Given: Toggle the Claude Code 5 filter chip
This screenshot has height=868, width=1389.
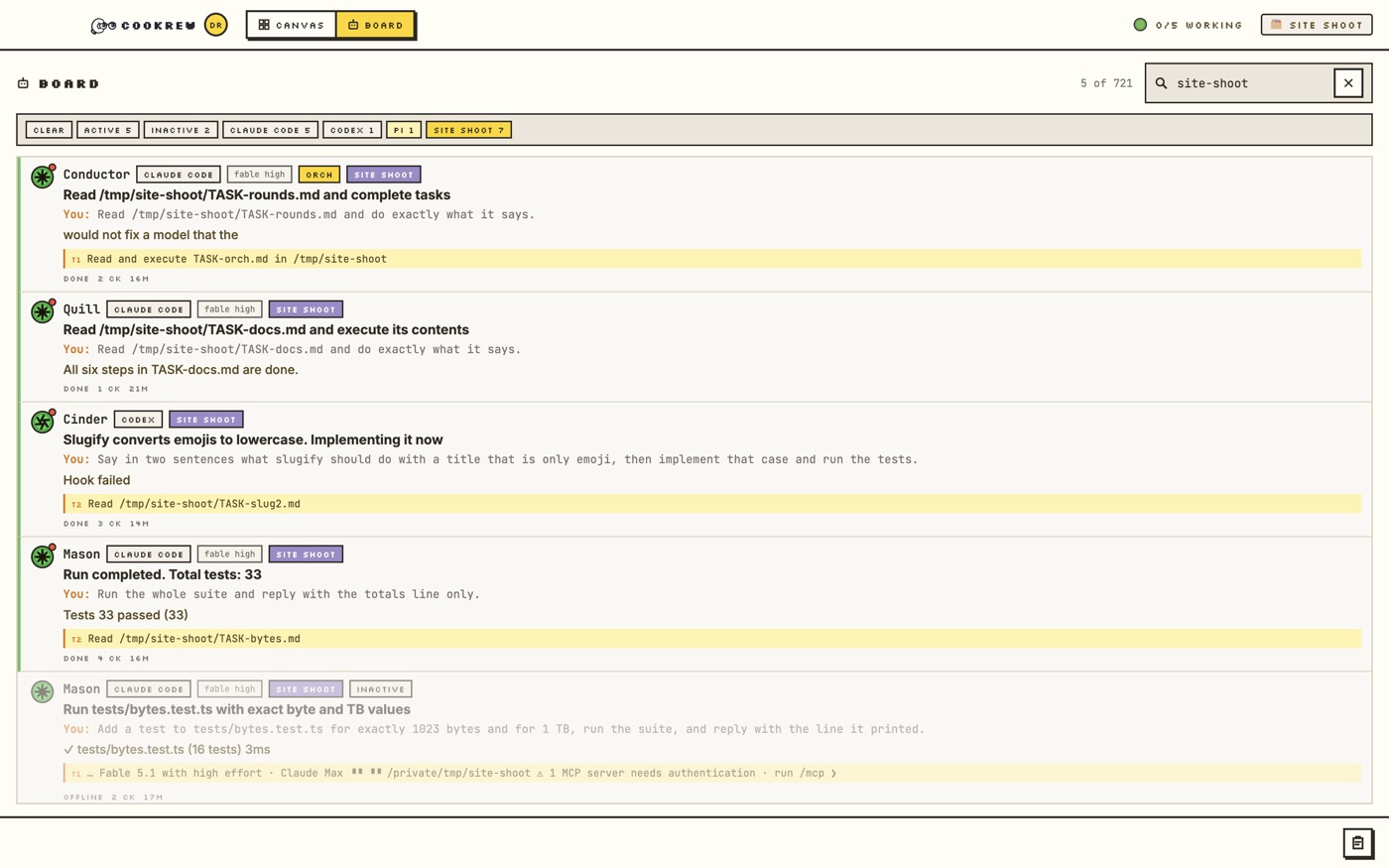Looking at the screenshot, I should pyautogui.click(x=270, y=130).
